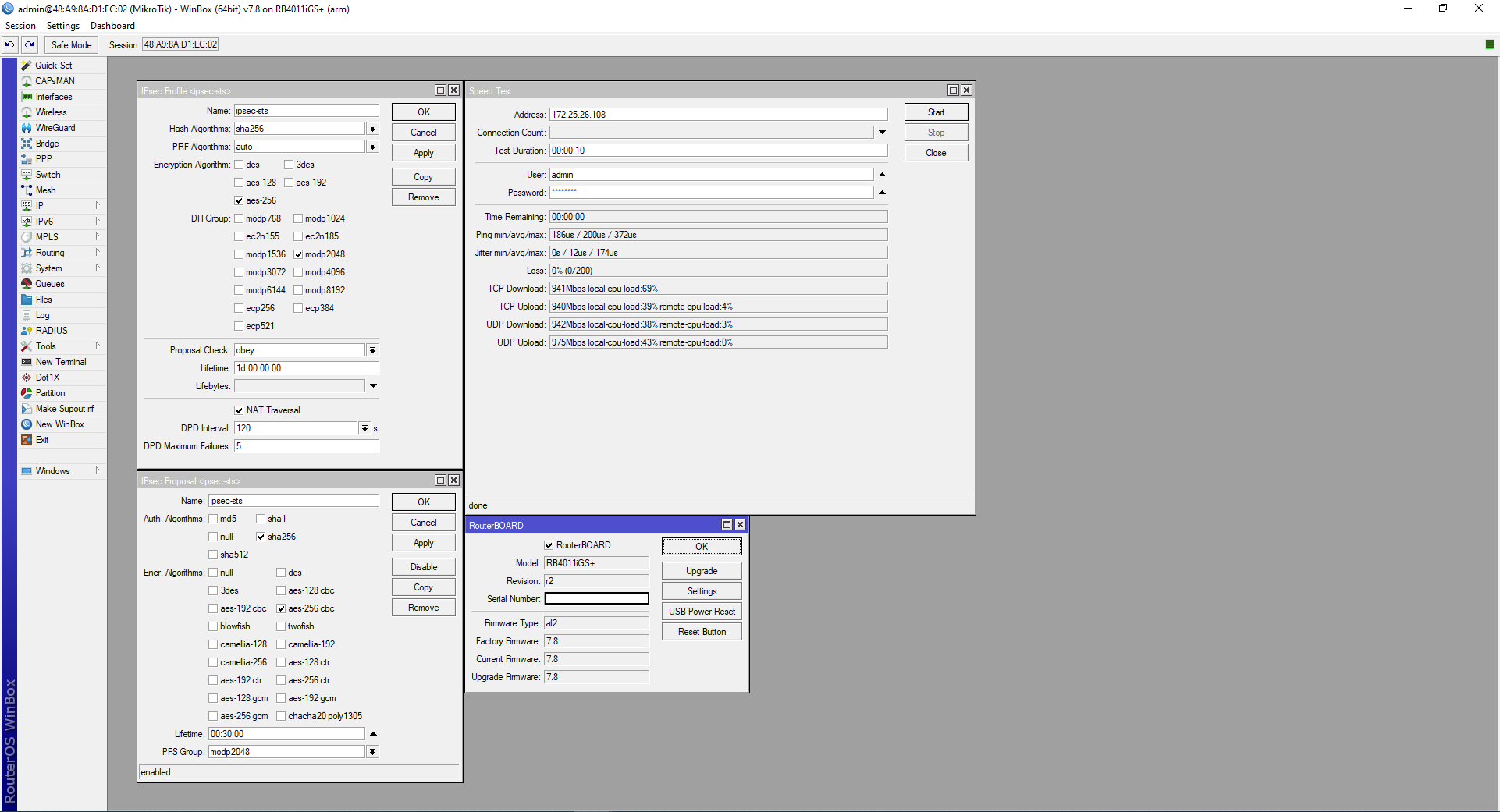Check sha512 in Auth. Algorithms
The height and width of the screenshot is (812, 1500).
pos(213,555)
